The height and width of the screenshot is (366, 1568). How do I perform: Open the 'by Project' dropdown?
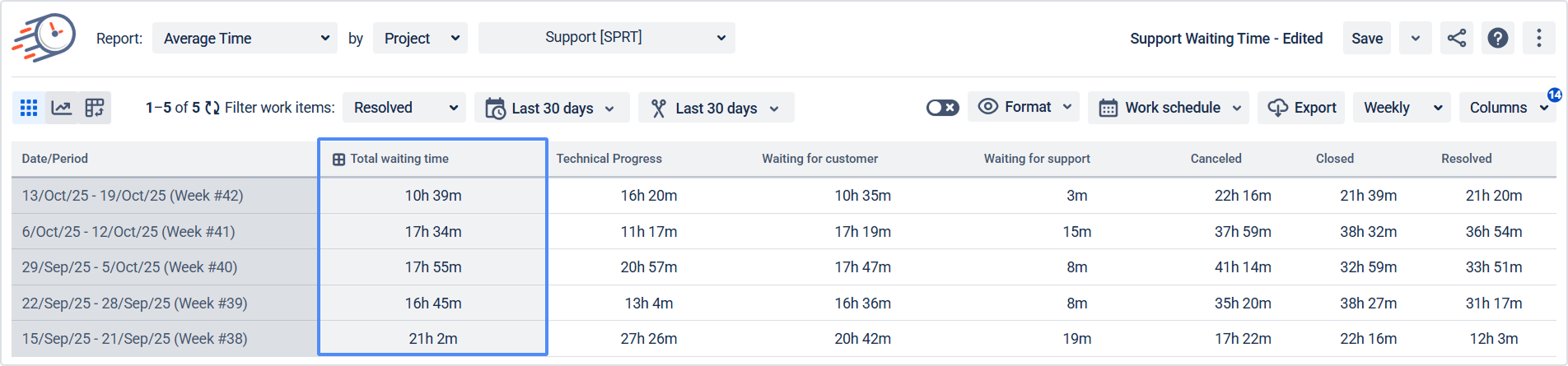click(420, 38)
